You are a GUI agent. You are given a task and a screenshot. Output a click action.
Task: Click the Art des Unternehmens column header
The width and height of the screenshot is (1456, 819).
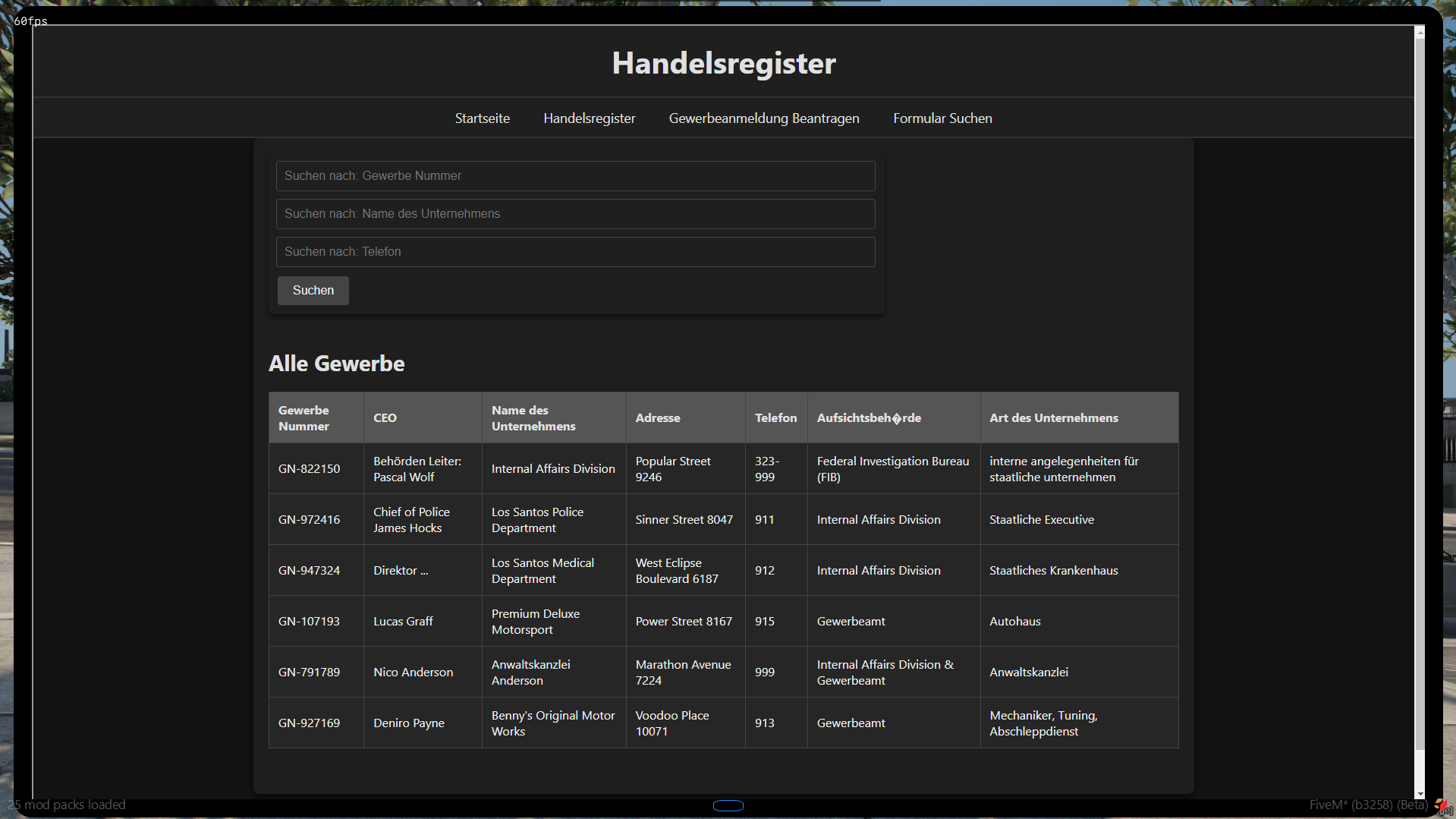(x=1053, y=418)
